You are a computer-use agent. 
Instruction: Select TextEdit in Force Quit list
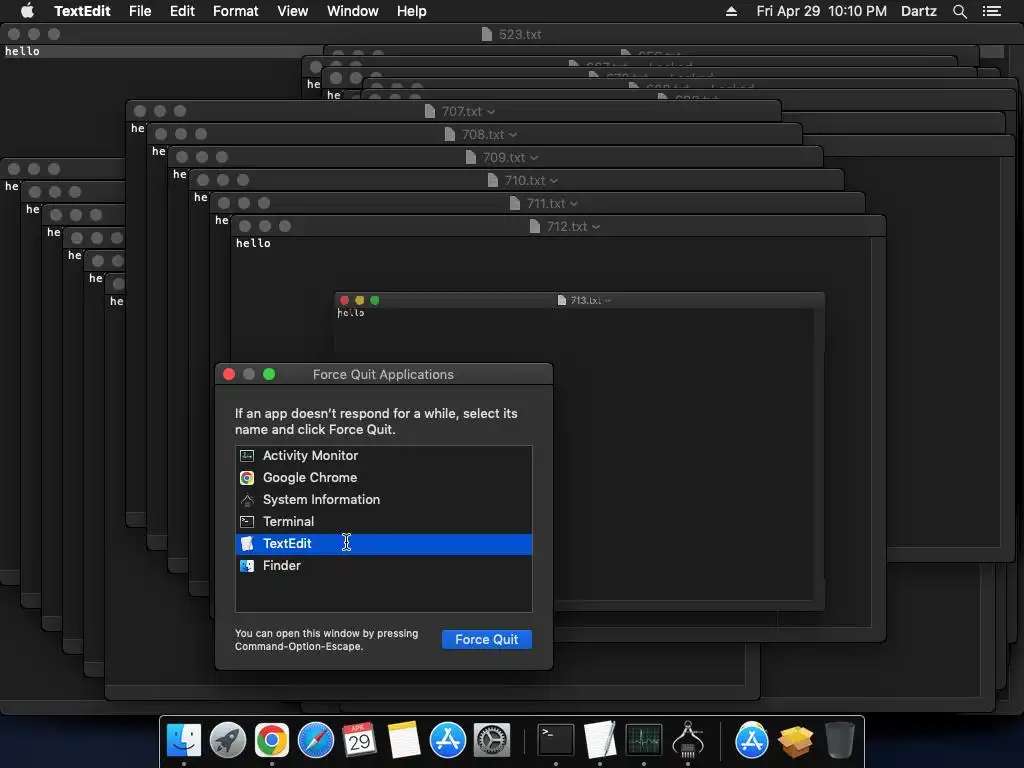tap(384, 544)
